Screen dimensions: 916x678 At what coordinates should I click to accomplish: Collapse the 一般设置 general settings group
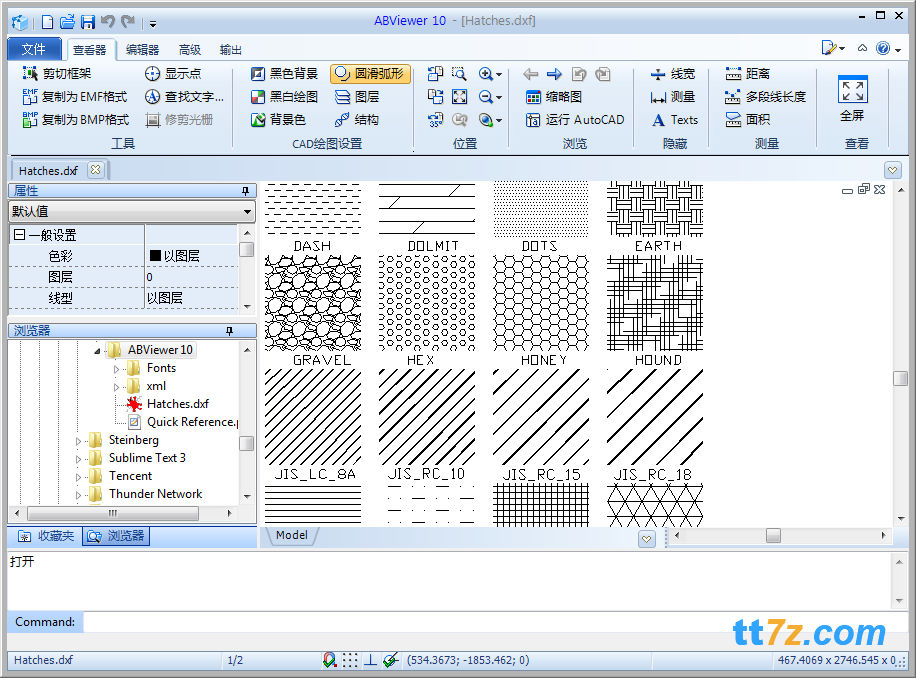click(19, 235)
